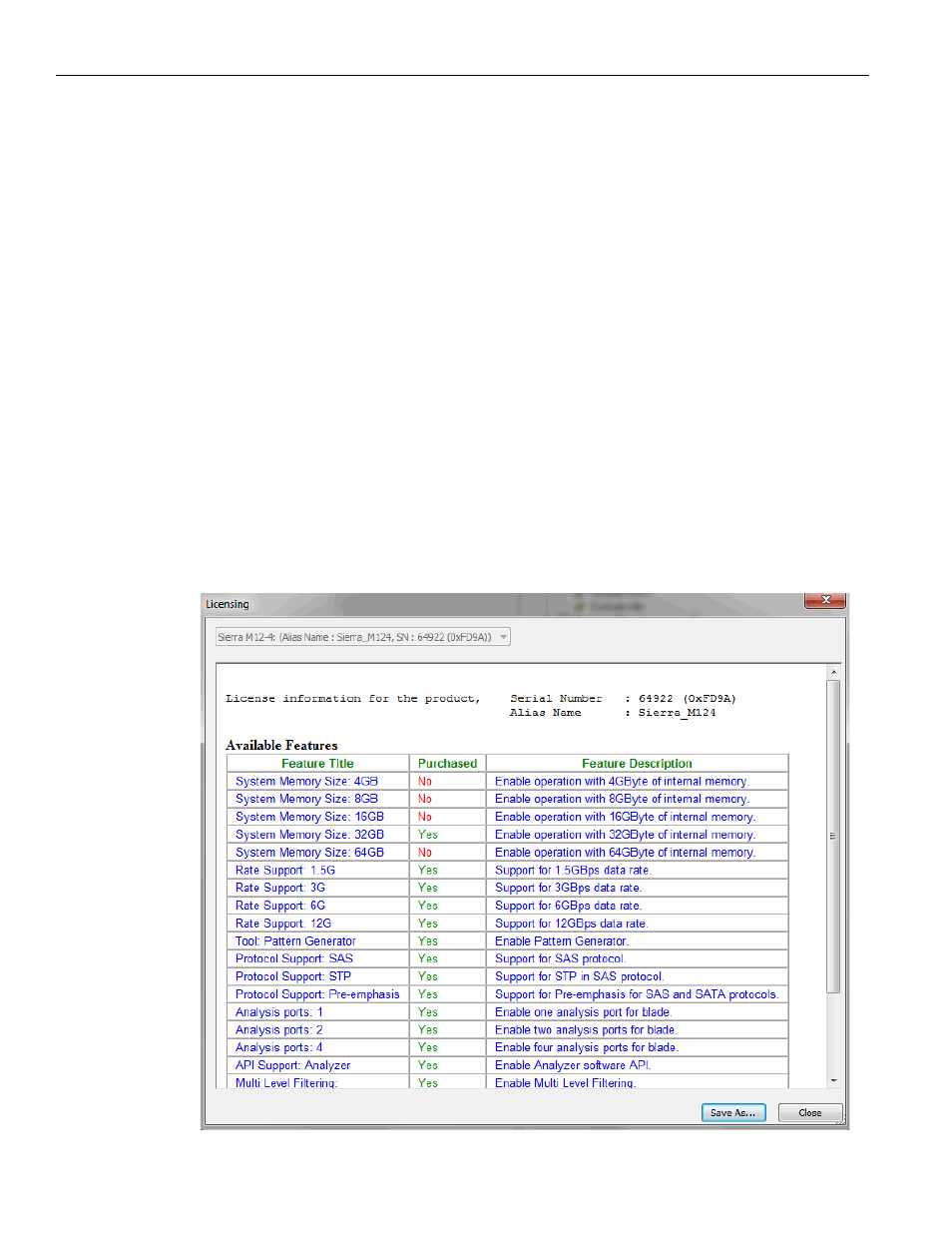Image resolution: width=952 pixels, height=1233 pixels.
Task: Open the Sierra M12-4 device dropdown
Action: 363,637
